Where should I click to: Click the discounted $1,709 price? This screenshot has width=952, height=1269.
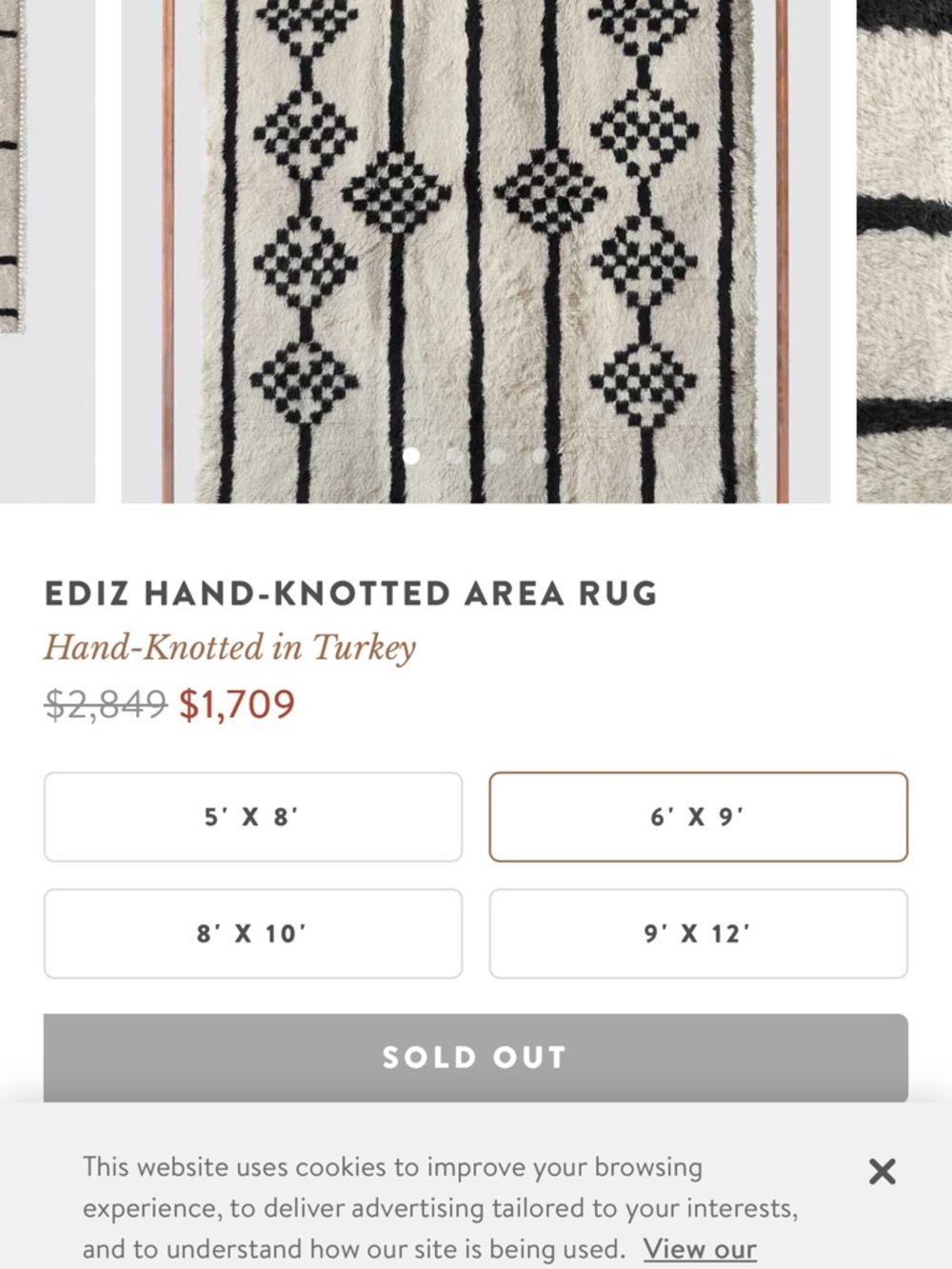click(235, 705)
